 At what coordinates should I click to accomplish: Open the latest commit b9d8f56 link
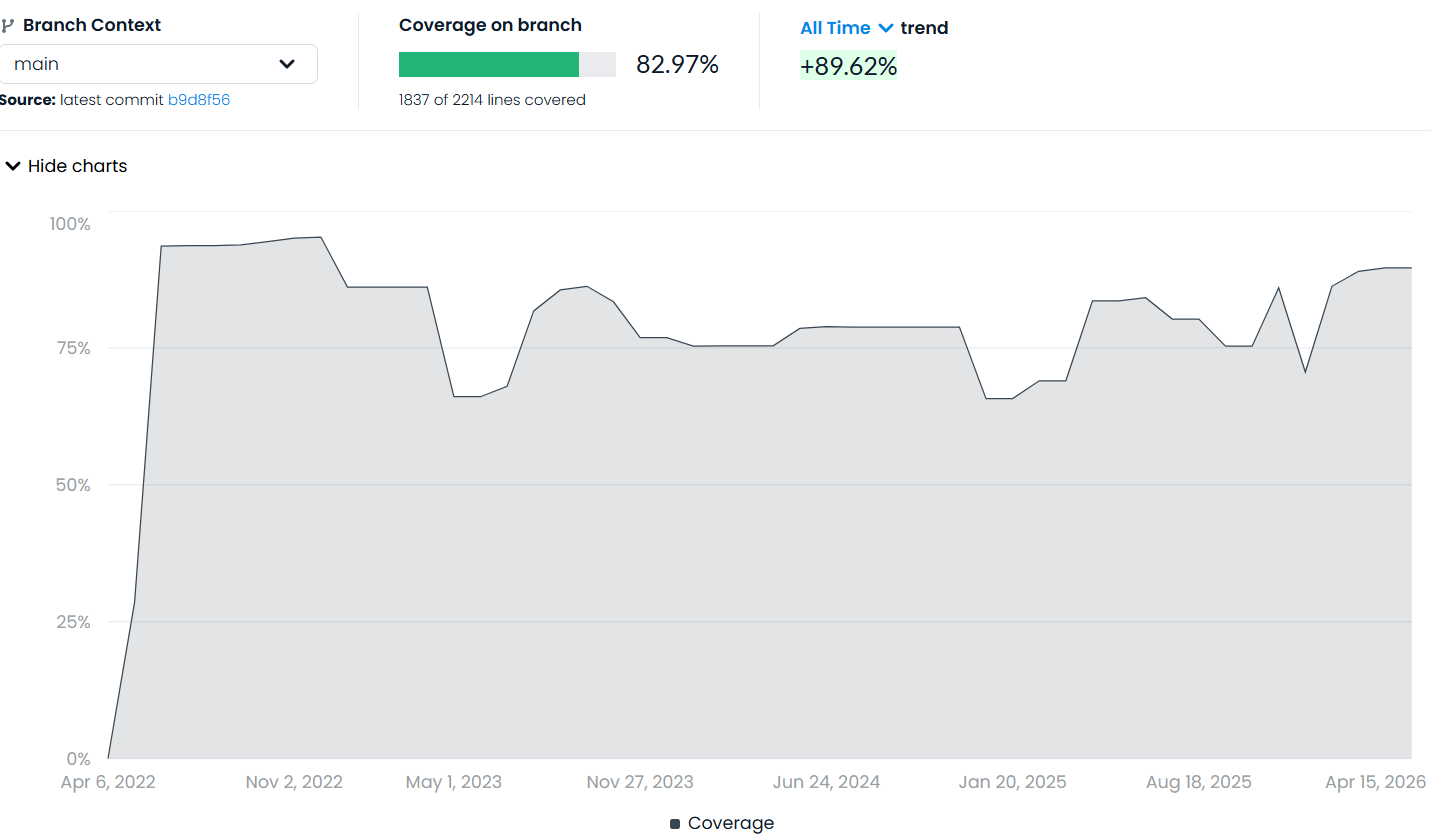point(199,100)
